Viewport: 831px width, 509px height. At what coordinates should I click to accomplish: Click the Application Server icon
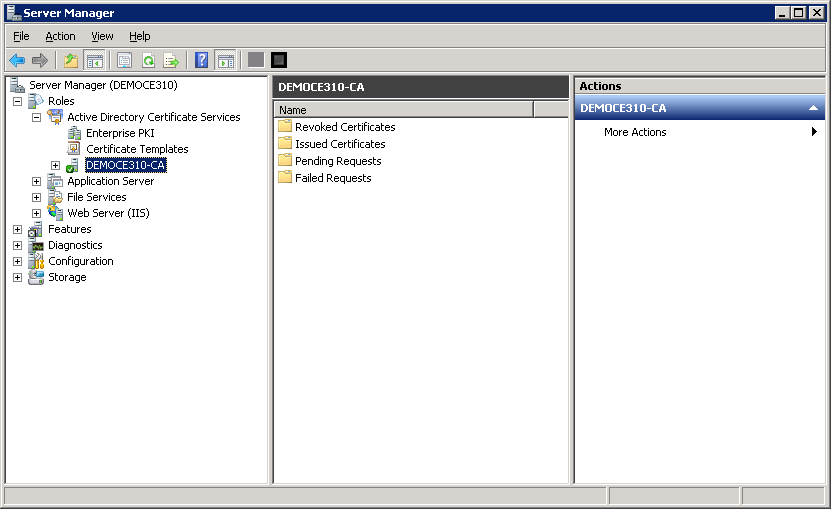[55, 181]
